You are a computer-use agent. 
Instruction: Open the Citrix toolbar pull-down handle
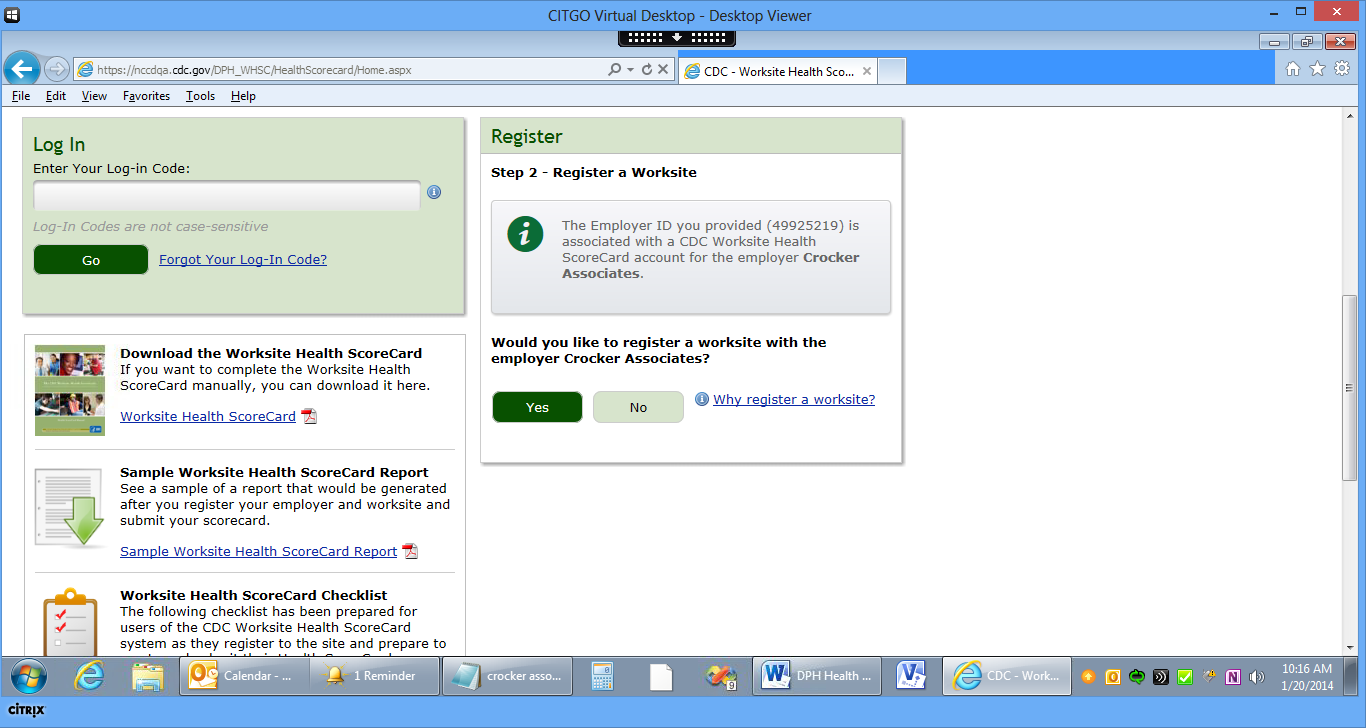(x=677, y=37)
